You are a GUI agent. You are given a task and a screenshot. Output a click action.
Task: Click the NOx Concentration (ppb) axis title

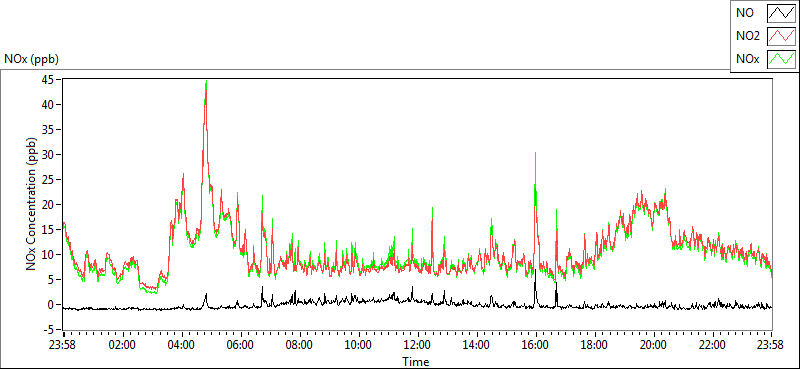point(31,204)
